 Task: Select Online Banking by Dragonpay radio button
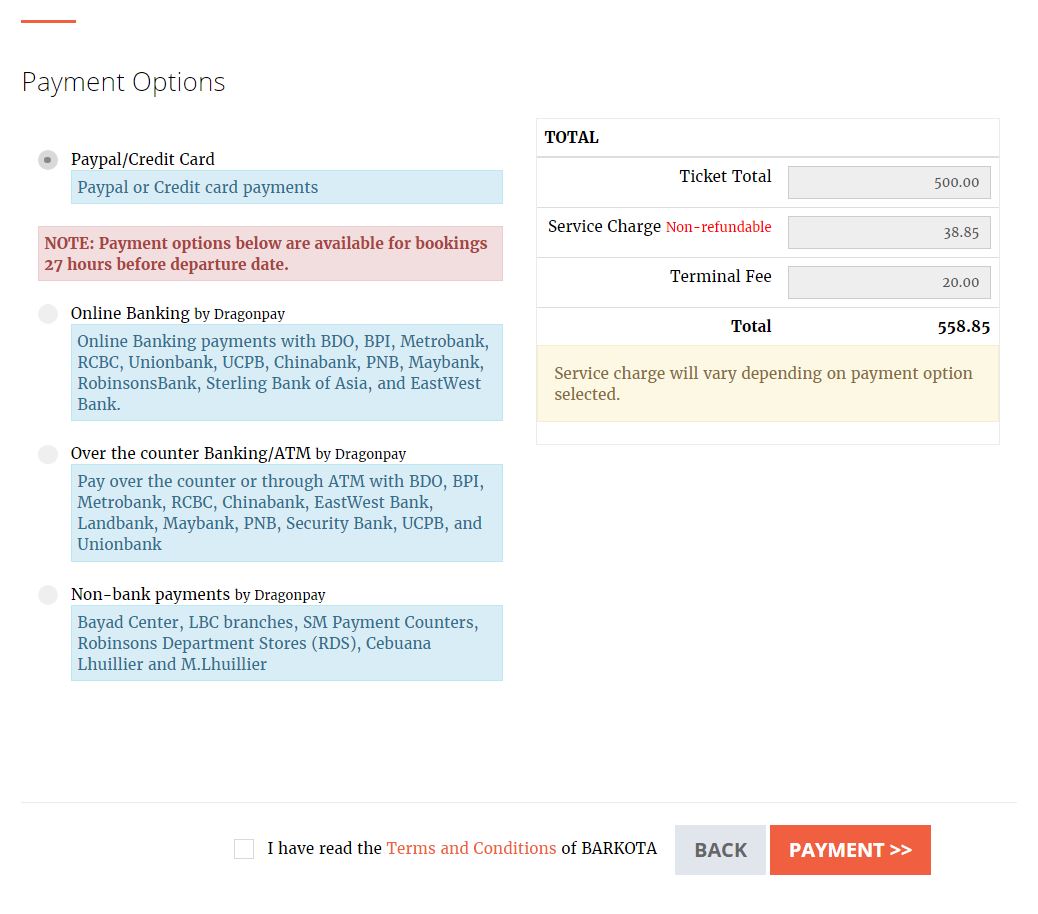click(48, 314)
